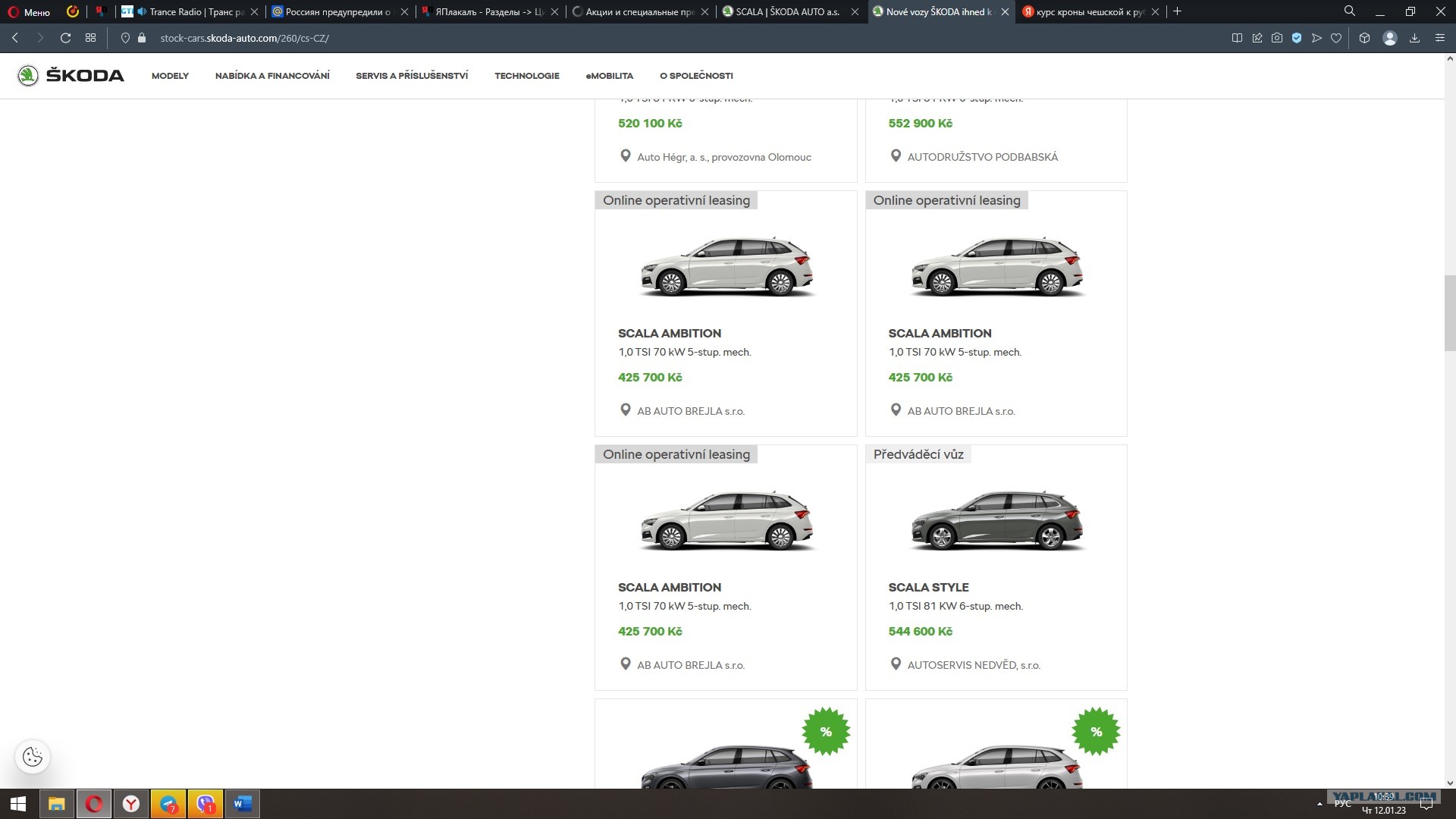
Task: Open cookie settings icon
Action: [x=33, y=756]
